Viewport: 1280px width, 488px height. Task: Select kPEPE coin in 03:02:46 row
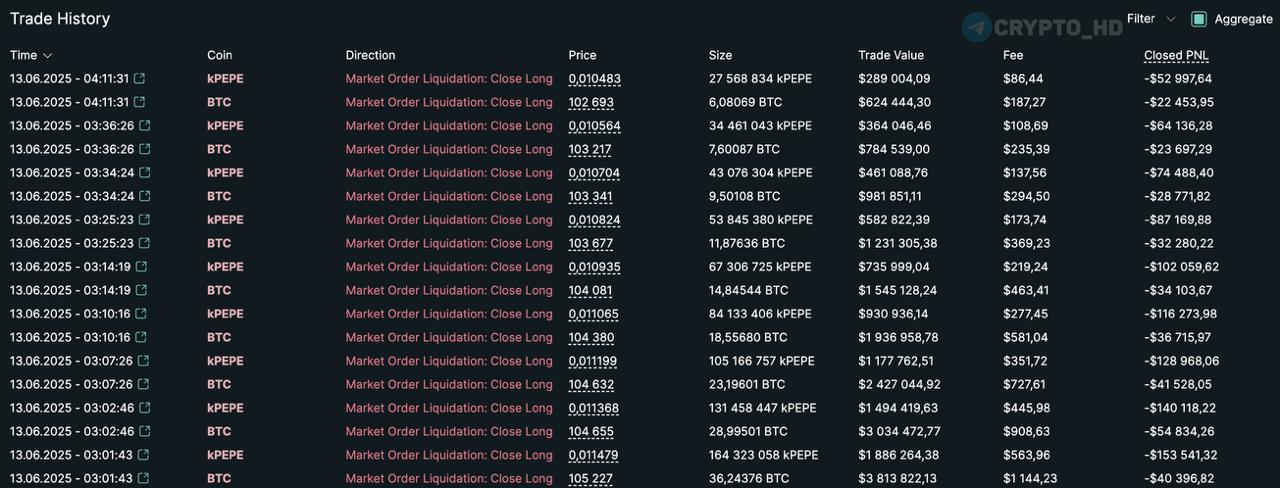tap(225, 408)
